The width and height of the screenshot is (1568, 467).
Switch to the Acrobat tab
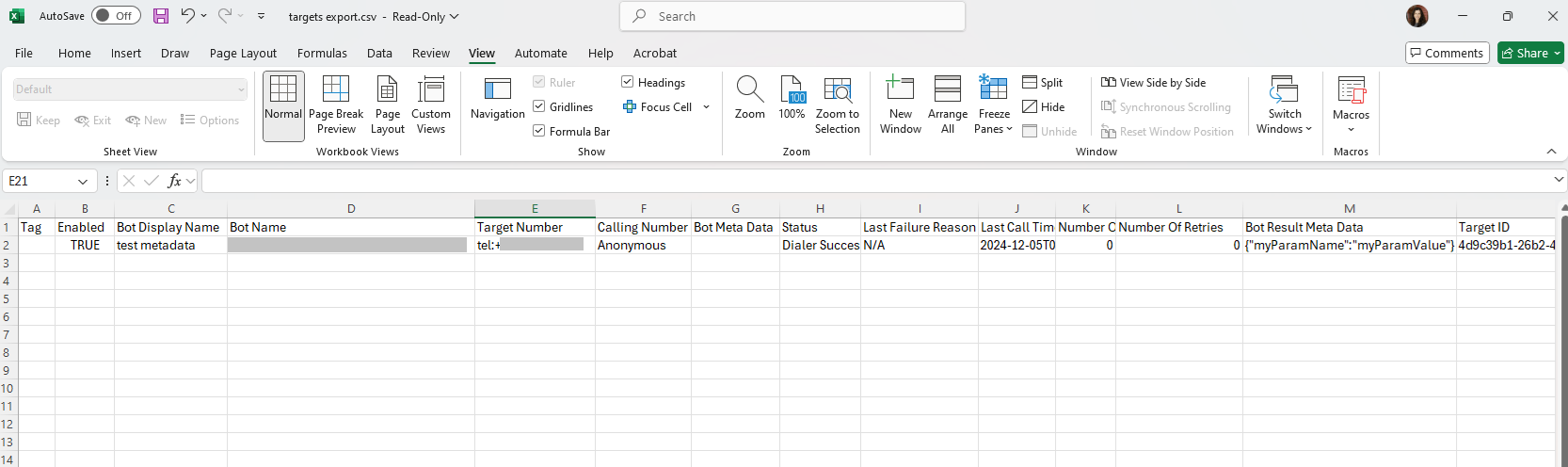coord(655,54)
